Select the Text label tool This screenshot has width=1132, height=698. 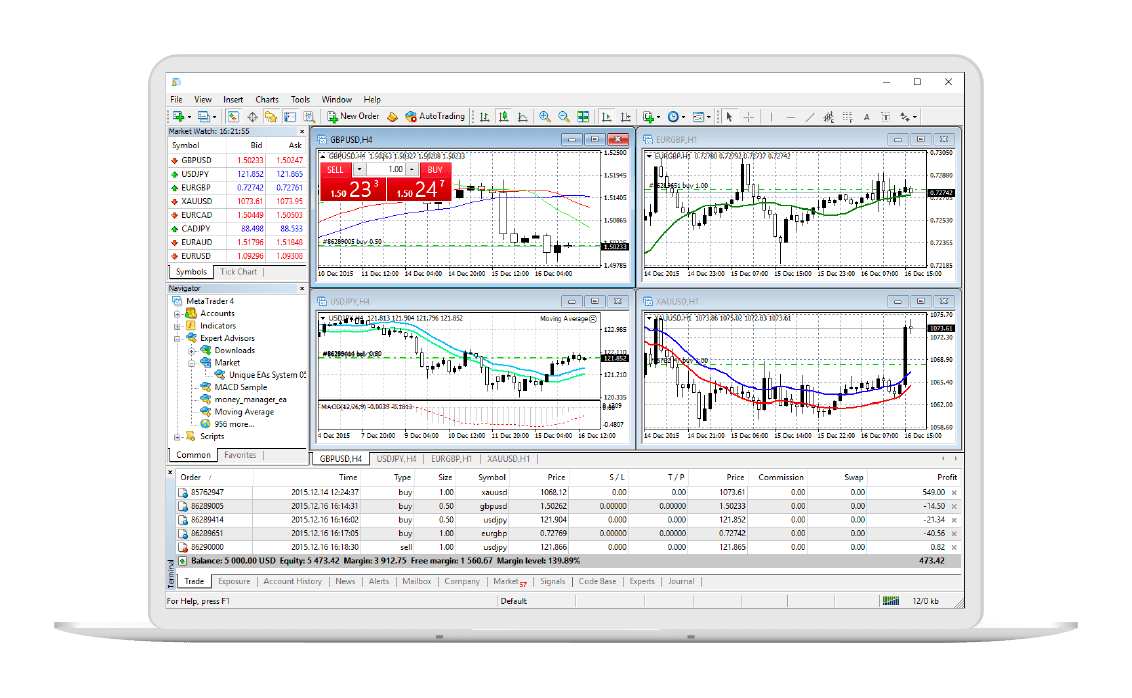[x=886, y=117]
